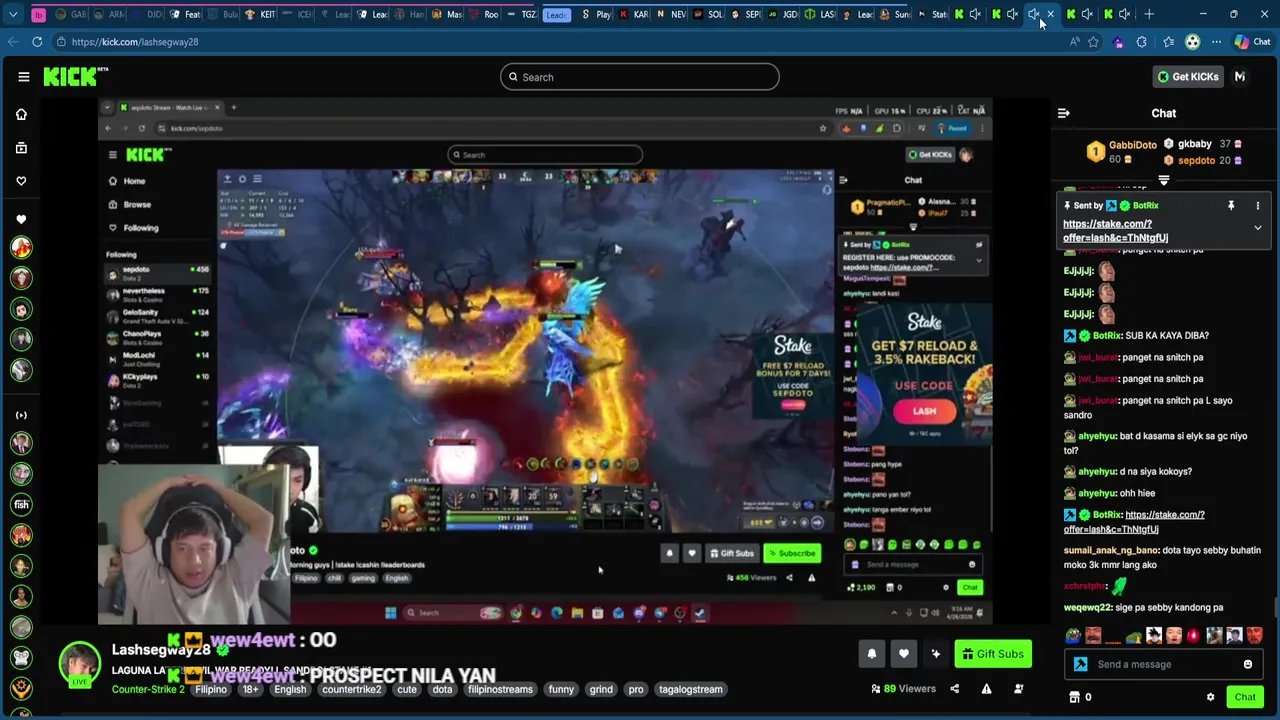
Task: Open Following heart outline icon in sidebar
Action: click(x=21, y=181)
